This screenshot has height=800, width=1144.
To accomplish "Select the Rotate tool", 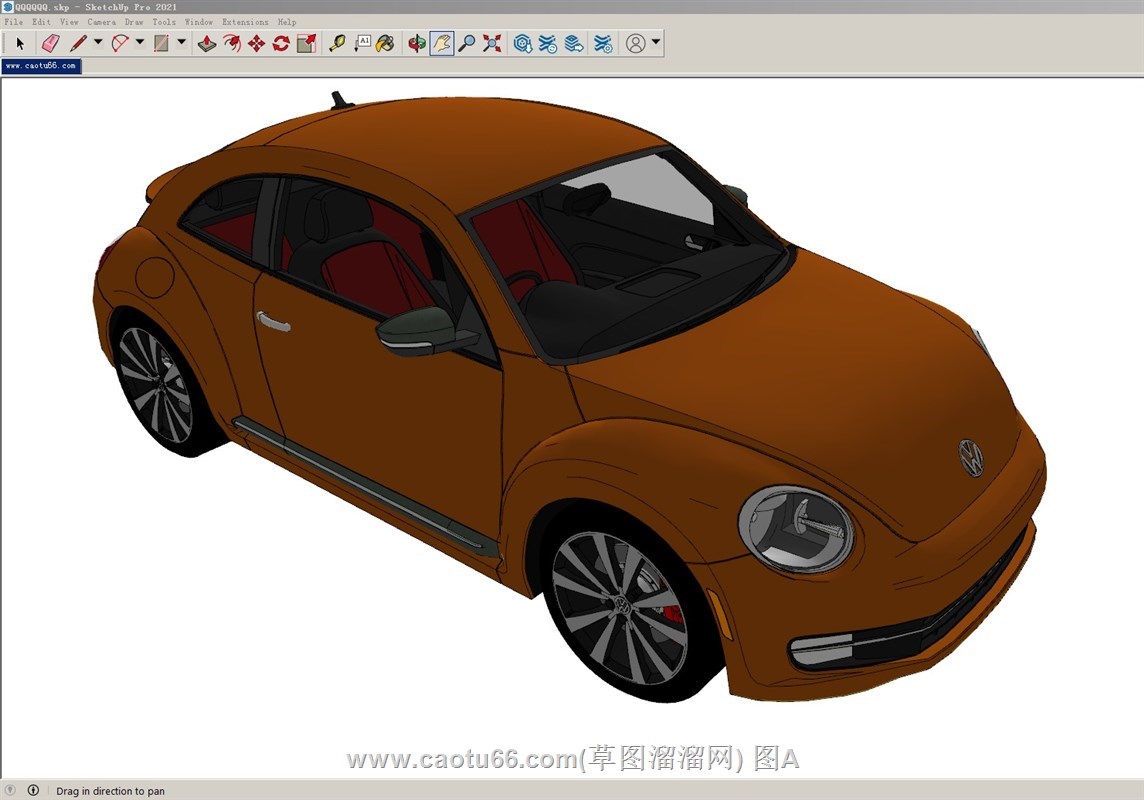I will pos(281,43).
